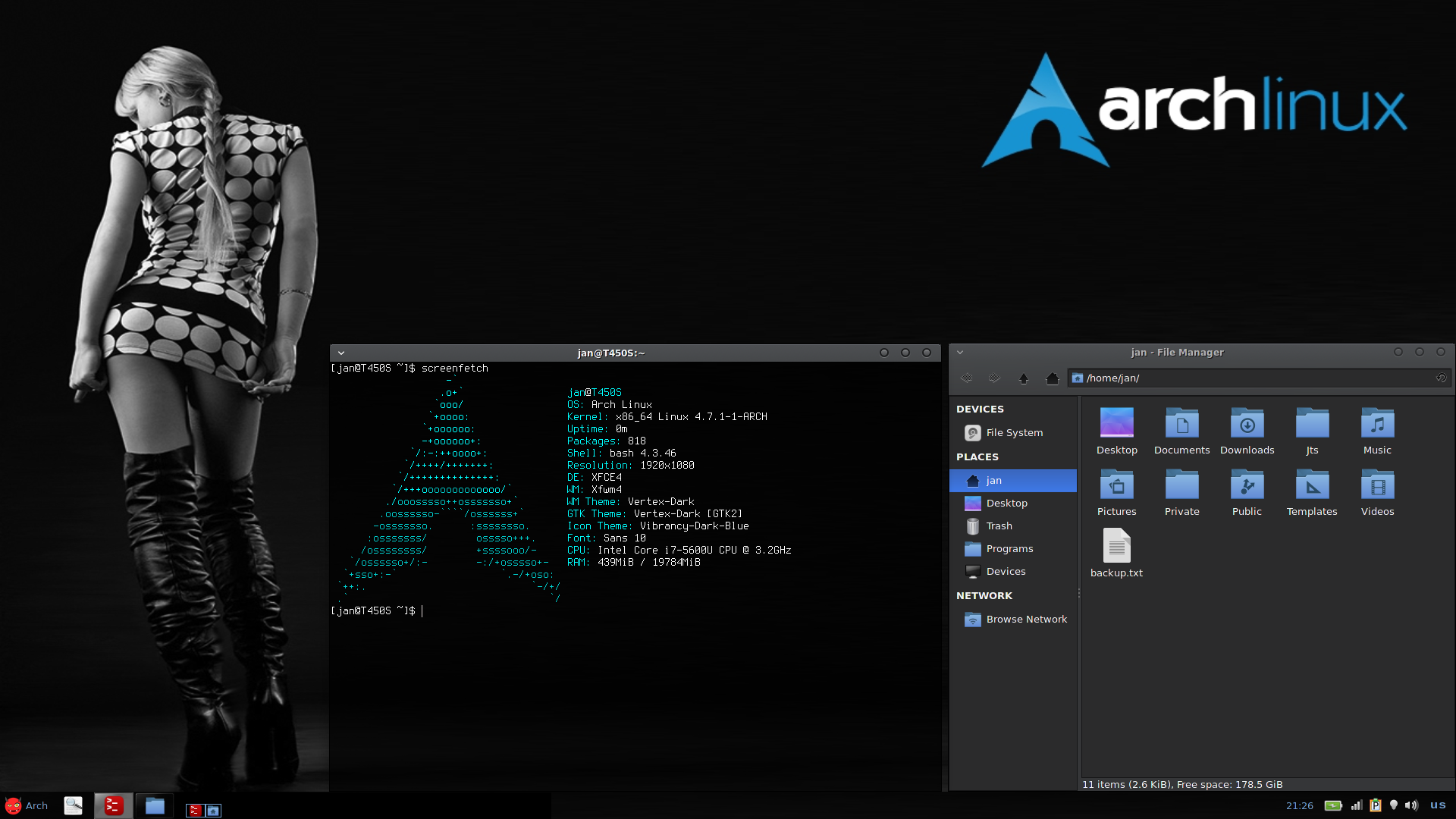The image size is (1456, 819).
Task: Open File System under Devices
Action: (x=1013, y=432)
